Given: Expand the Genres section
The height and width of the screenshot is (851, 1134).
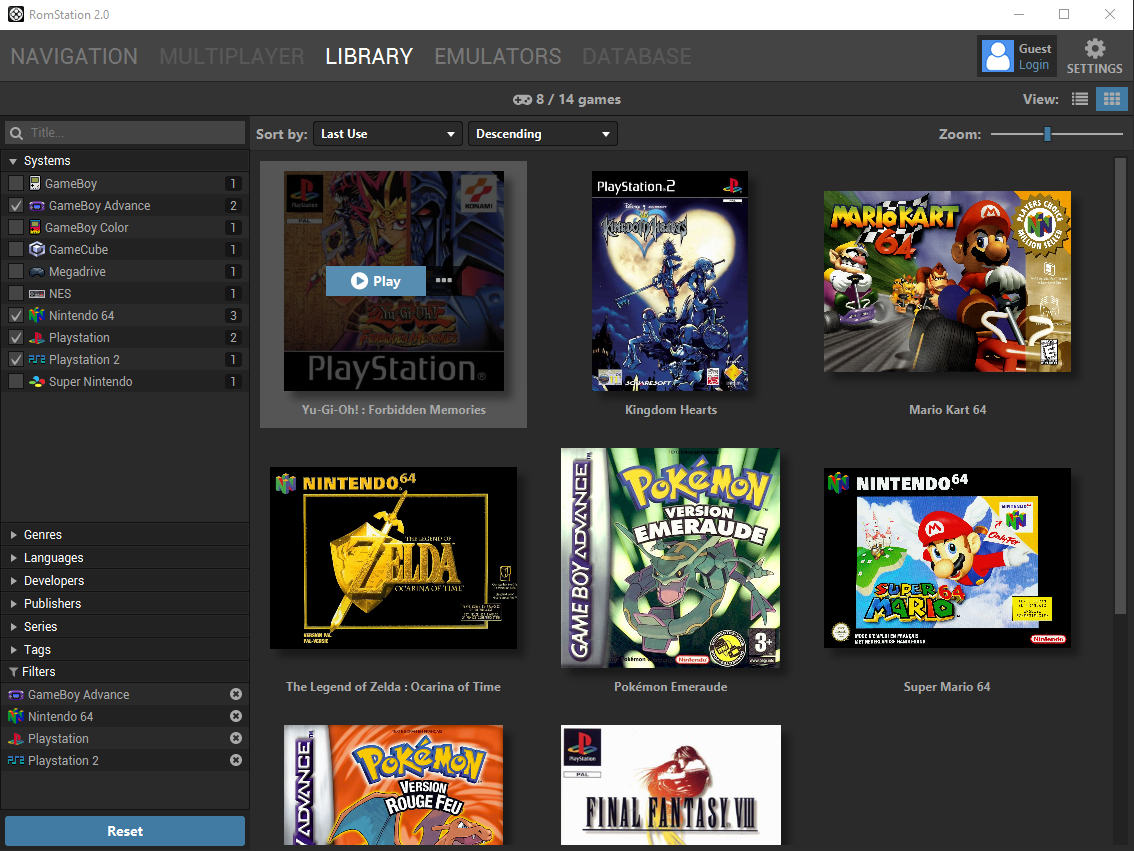Looking at the screenshot, I should (x=124, y=534).
